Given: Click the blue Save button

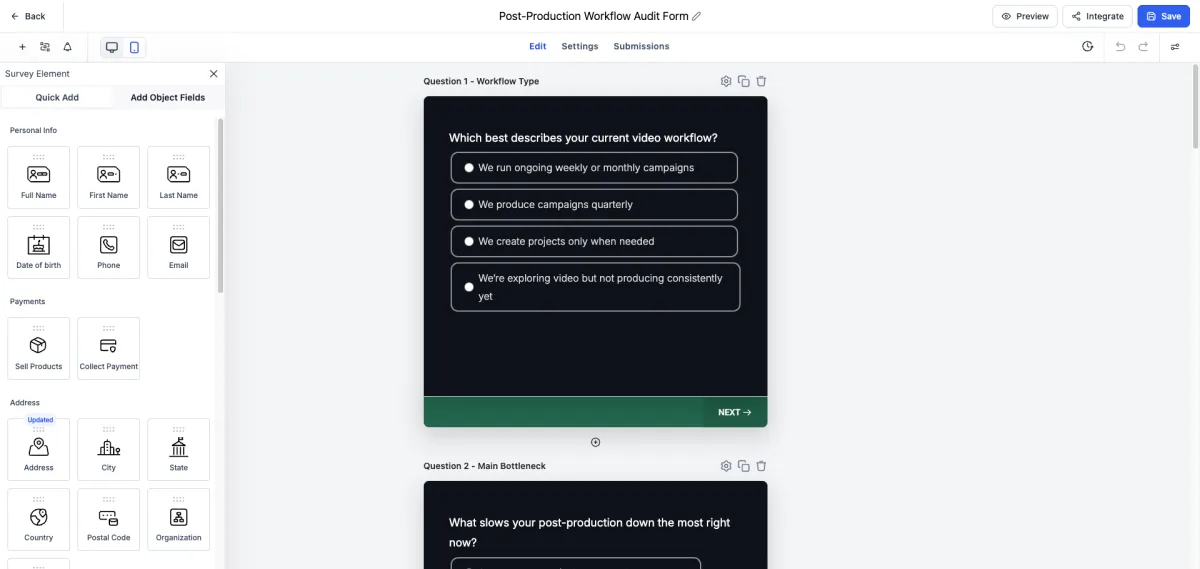Looking at the screenshot, I should click(x=1163, y=16).
